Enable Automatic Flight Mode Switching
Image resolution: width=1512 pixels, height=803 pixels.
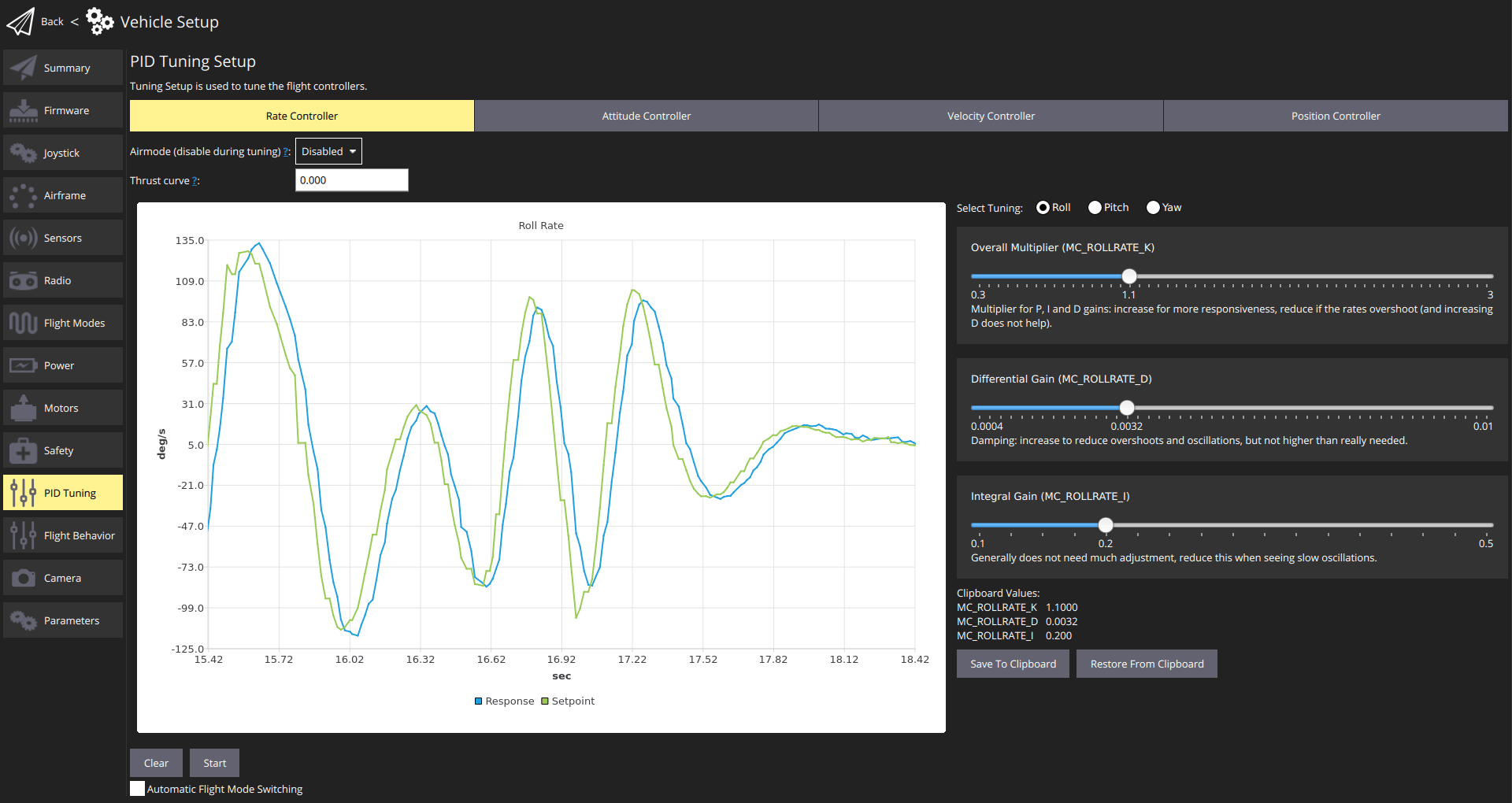pyautogui.click(x=137, y=788)
